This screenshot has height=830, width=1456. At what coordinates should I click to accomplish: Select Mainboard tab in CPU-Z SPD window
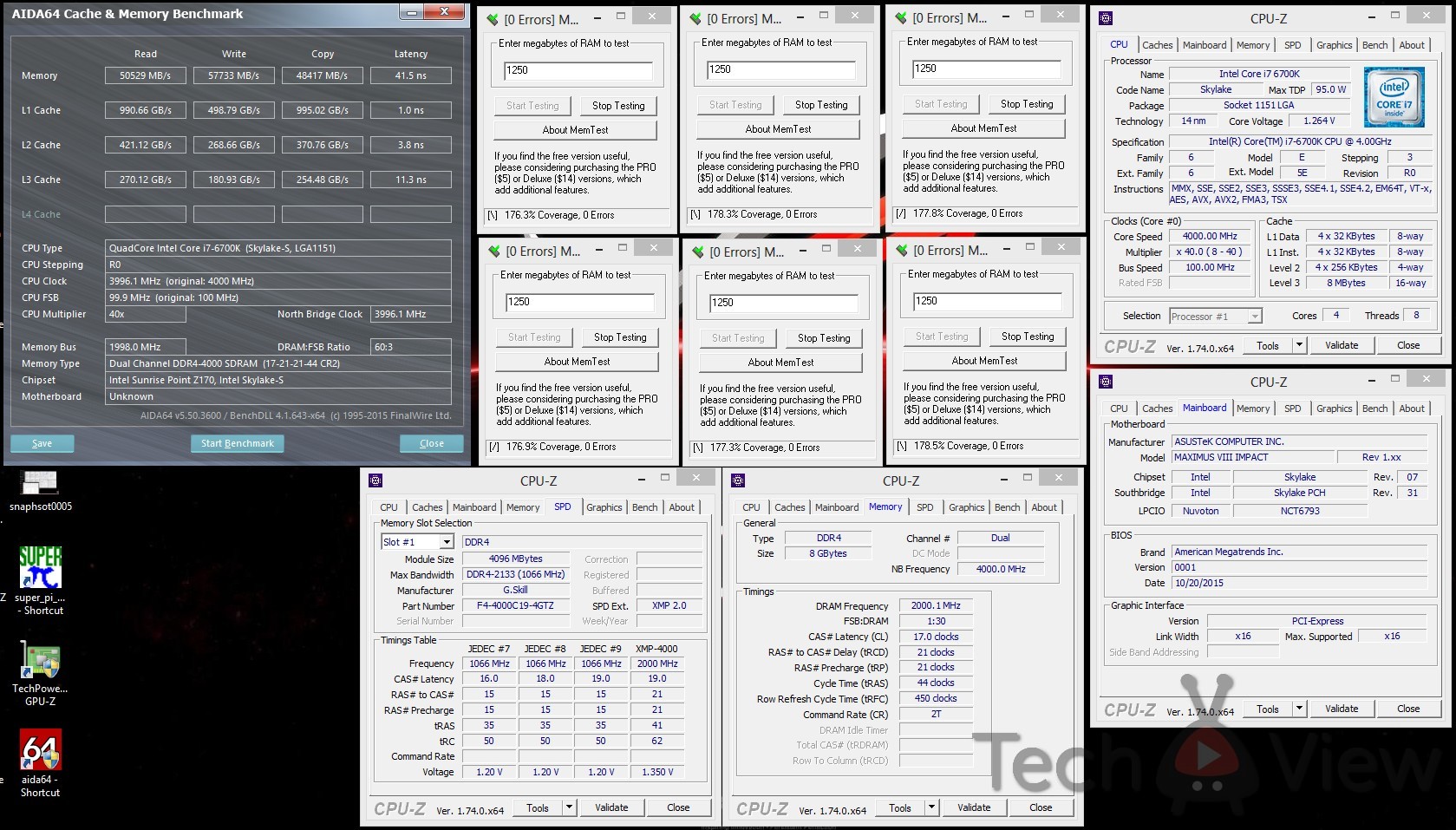474,507
